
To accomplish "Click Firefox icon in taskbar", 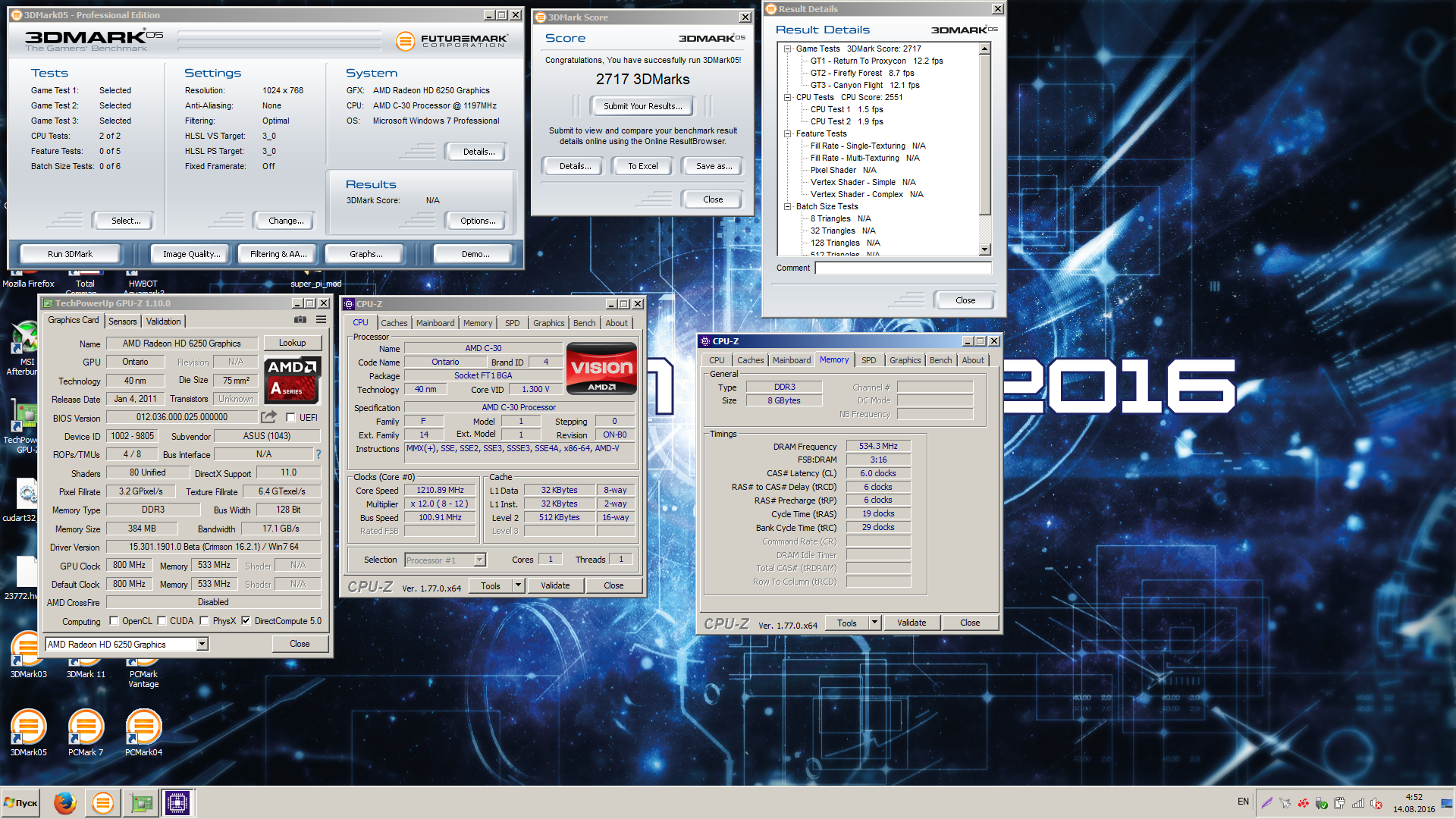I will pyautogui.click(x=65, y=802).
